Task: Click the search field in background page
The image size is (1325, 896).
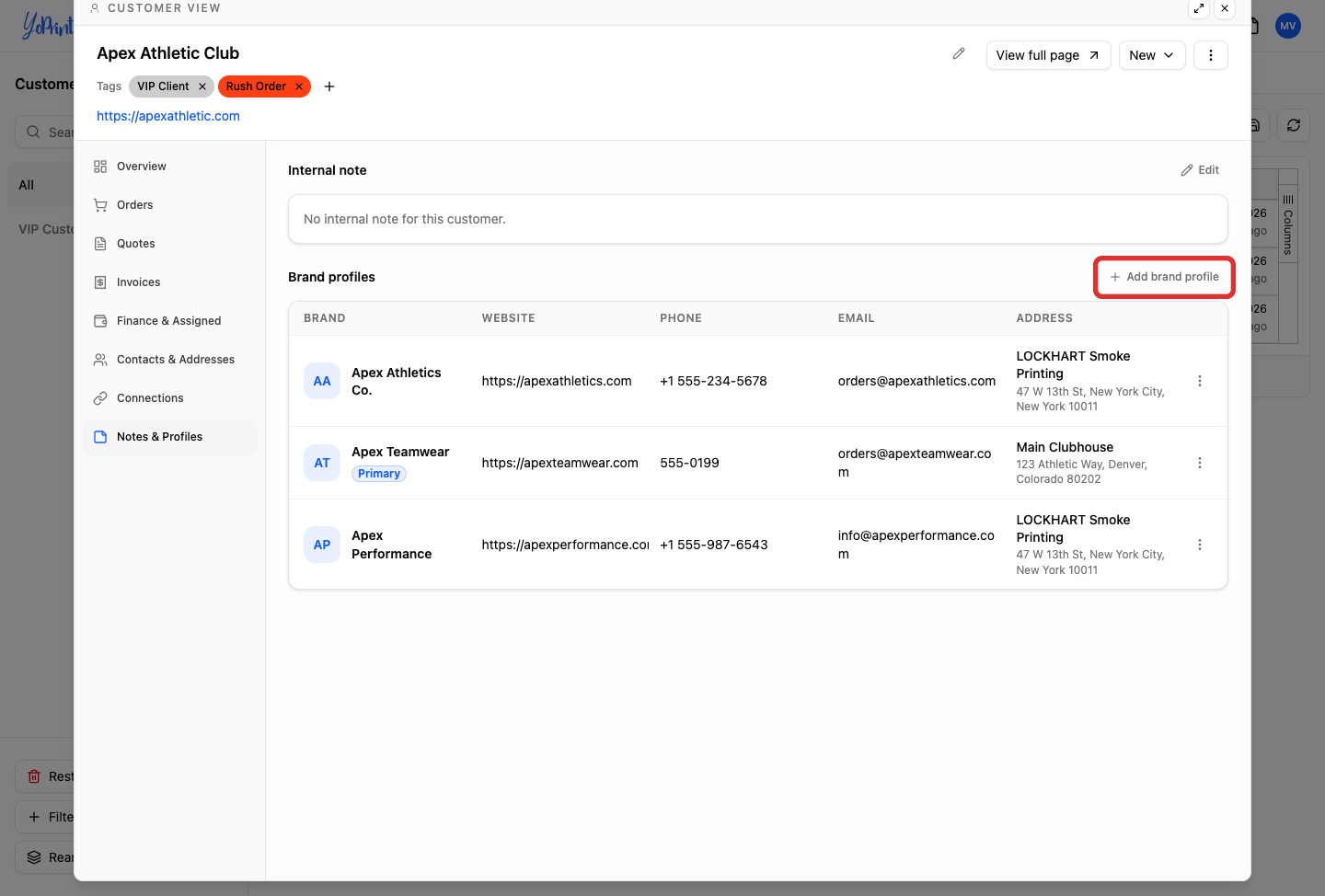Action: point(44,132)
